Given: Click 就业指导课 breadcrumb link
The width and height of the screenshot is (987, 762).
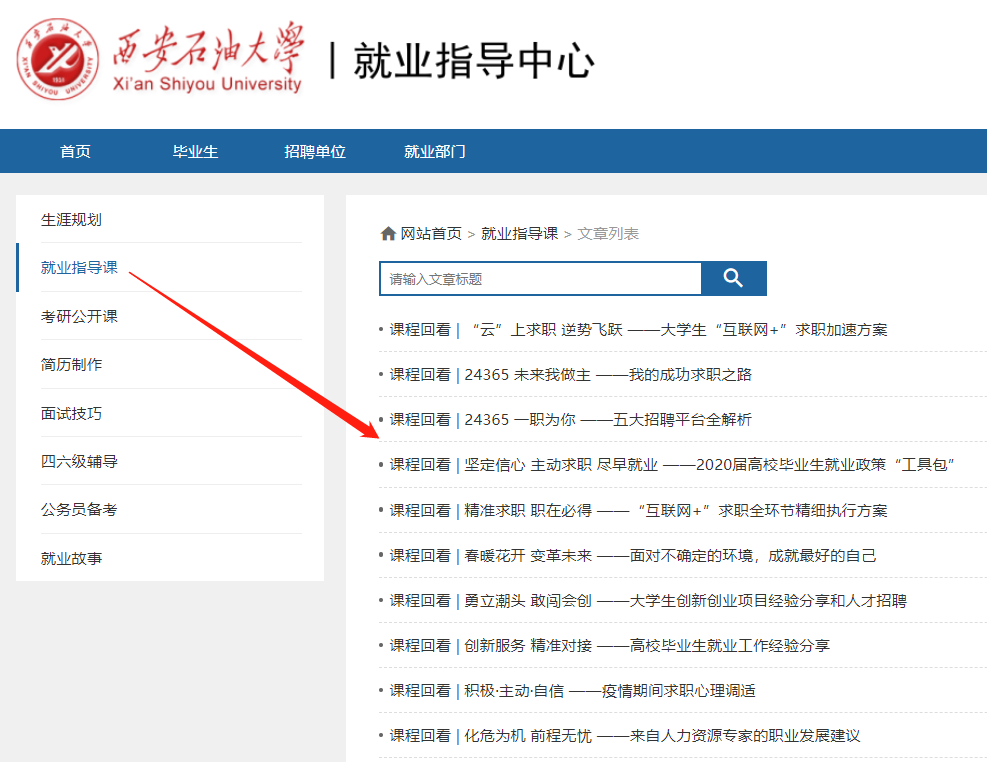Looking at the screenshot, I should click(x=519, y=233).
